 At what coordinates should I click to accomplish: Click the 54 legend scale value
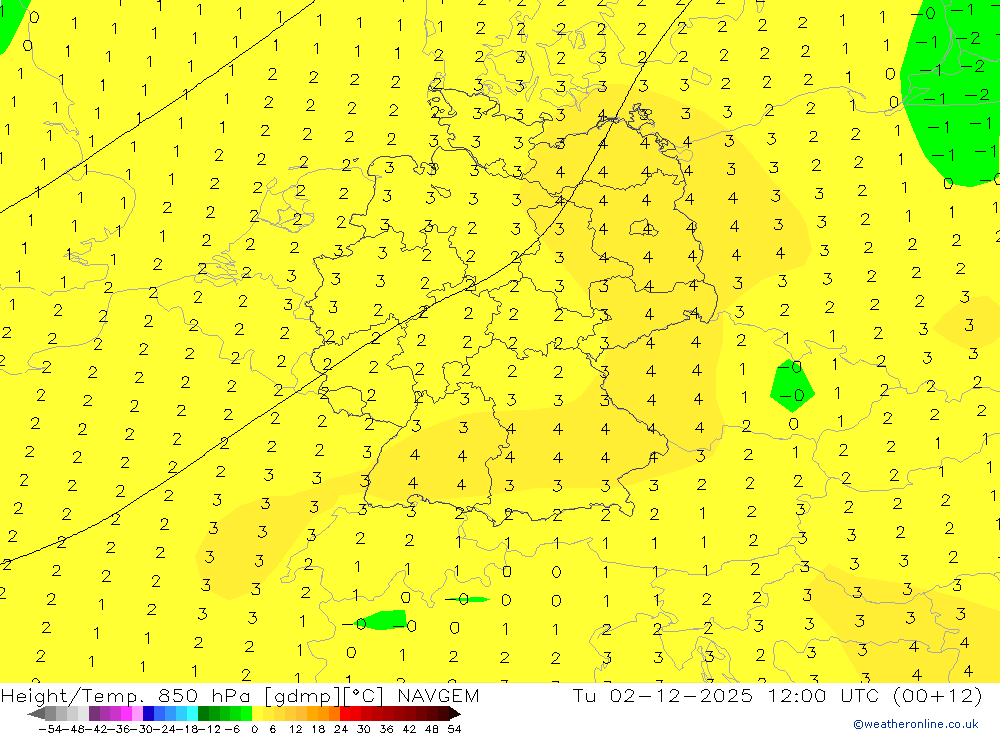pos(454,729)
